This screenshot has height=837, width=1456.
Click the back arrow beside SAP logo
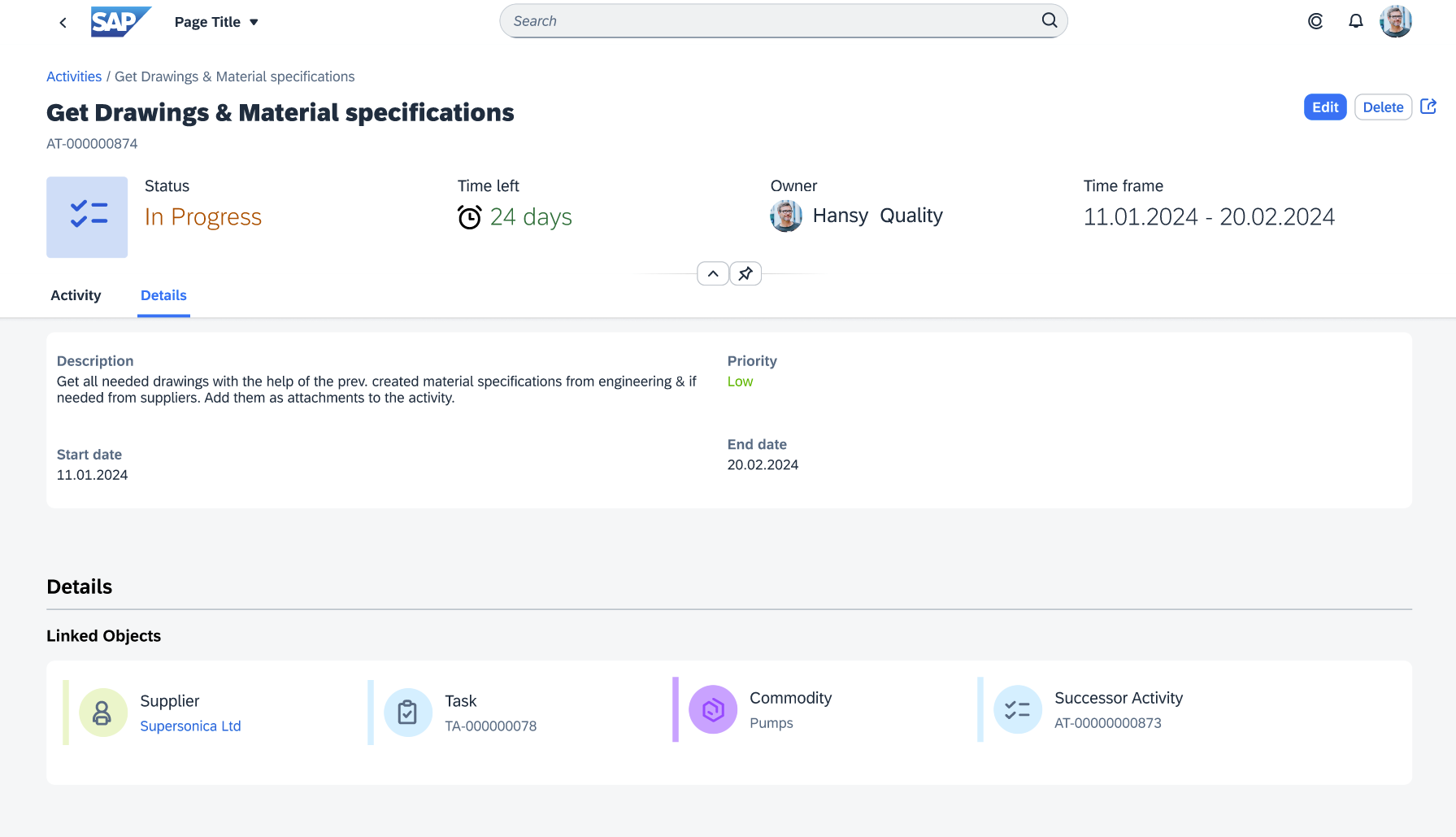[x=63, y=22]
